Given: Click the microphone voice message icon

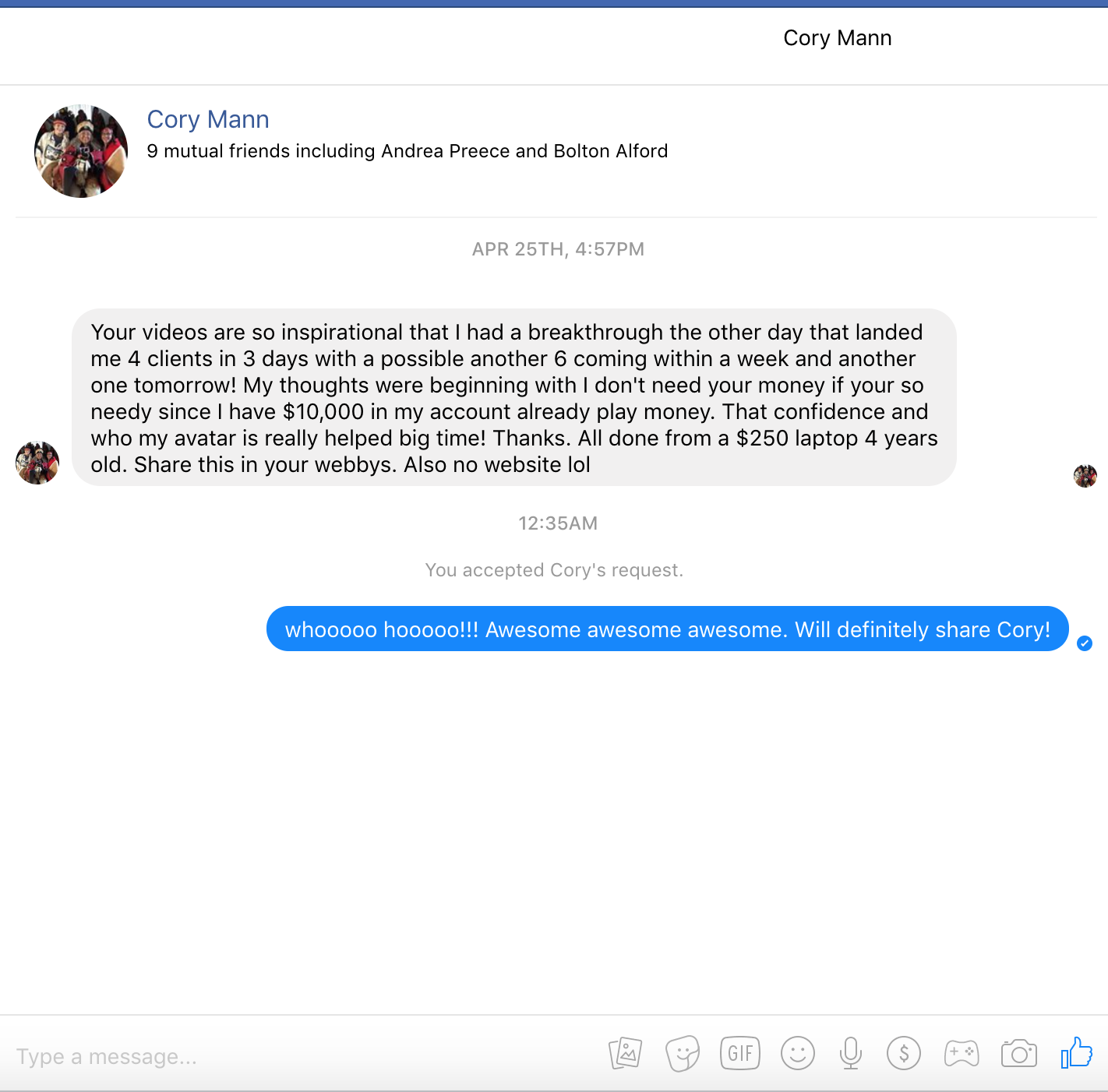Looking at the screenshot, I should click(x=851, y=1054).
